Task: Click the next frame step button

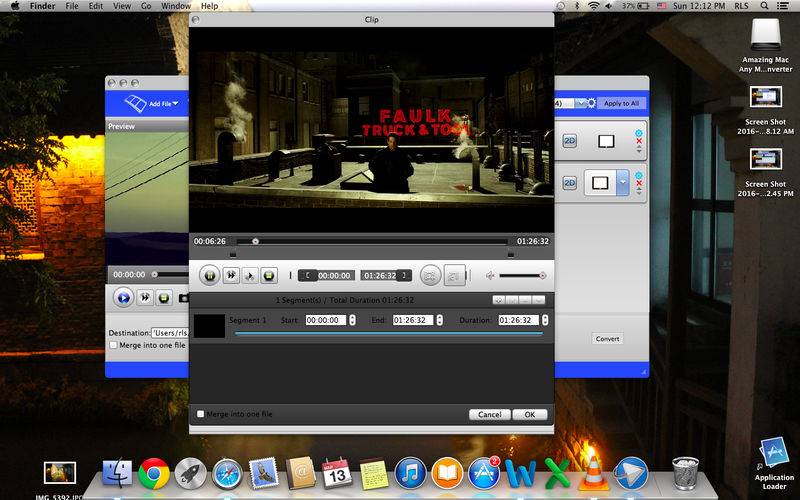Action: tap(250, 276)
